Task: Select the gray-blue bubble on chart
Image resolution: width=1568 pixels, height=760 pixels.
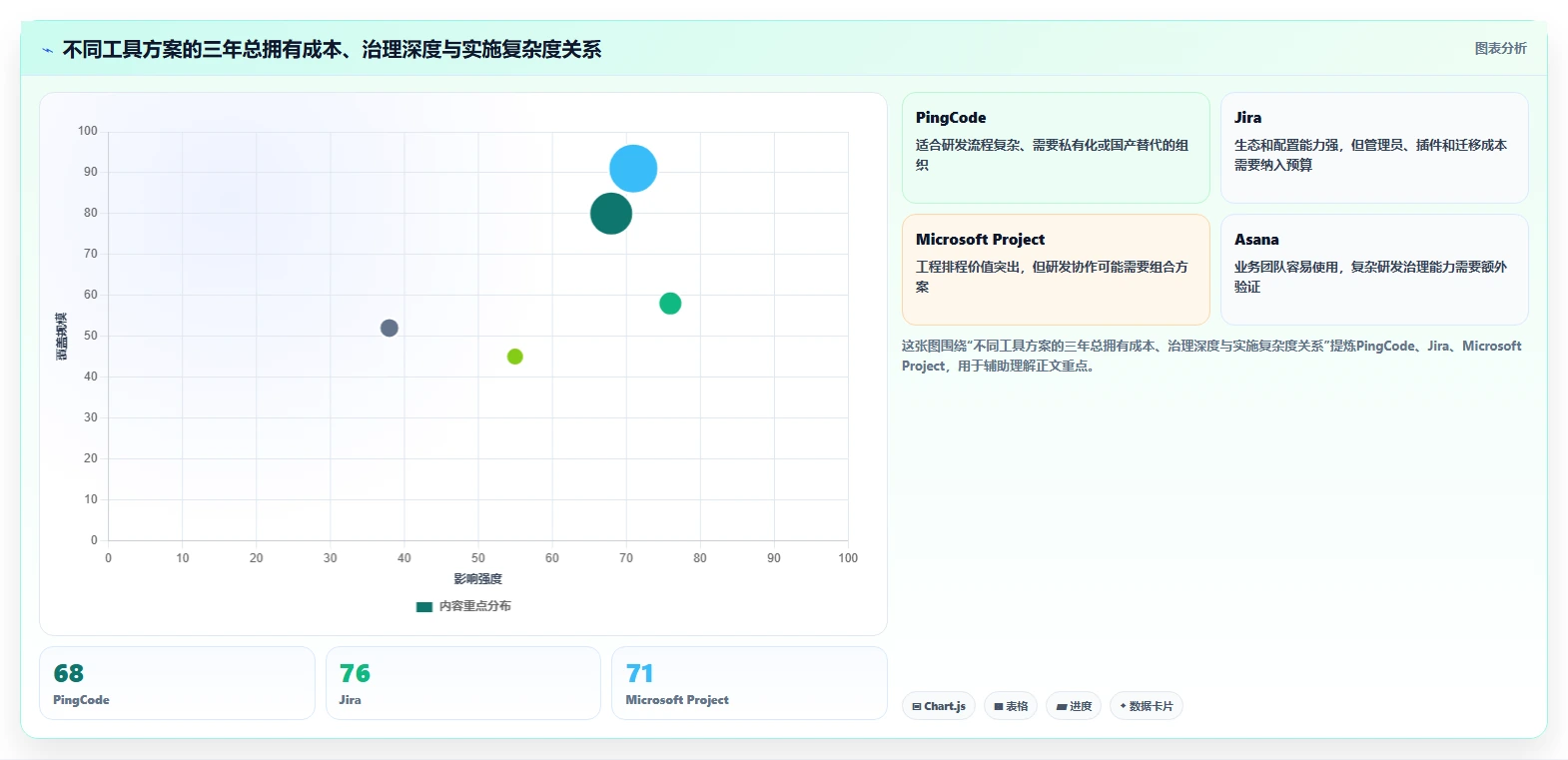Action: coord(390,328)
